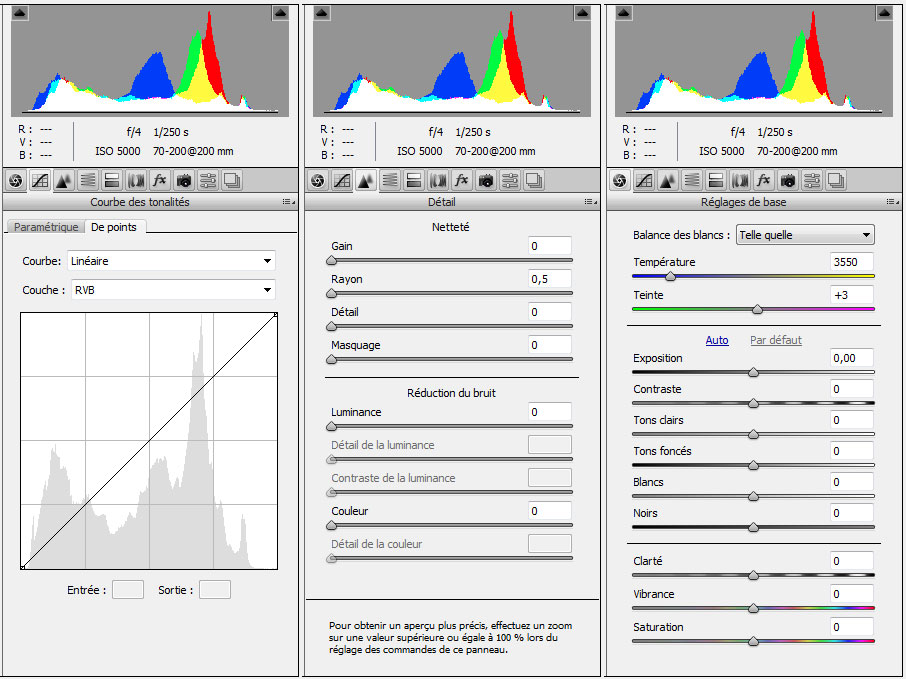906x679 pixels.
Task: Open Tone Curve icon in the Détail panel
Action: (341, 181)
